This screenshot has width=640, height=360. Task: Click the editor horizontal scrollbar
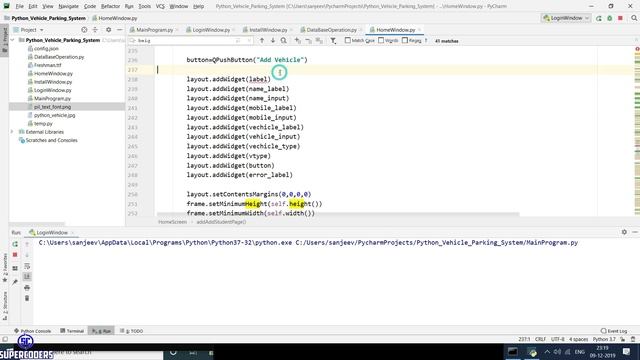pos(338,214)
